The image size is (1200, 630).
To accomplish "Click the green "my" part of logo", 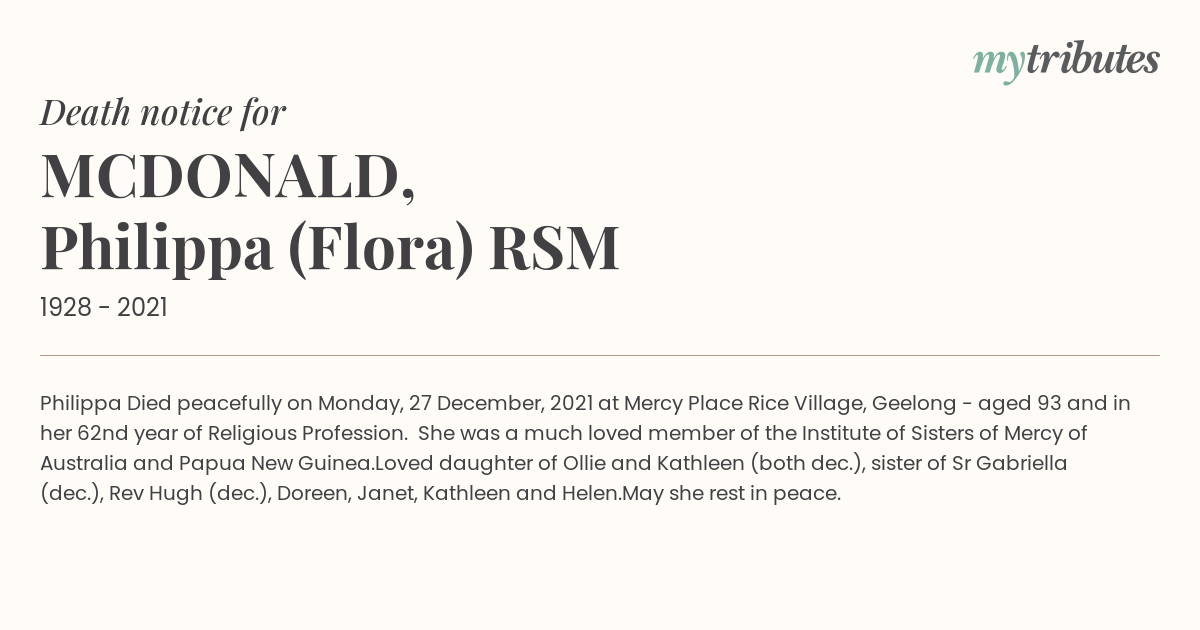I will click(998, 64).
